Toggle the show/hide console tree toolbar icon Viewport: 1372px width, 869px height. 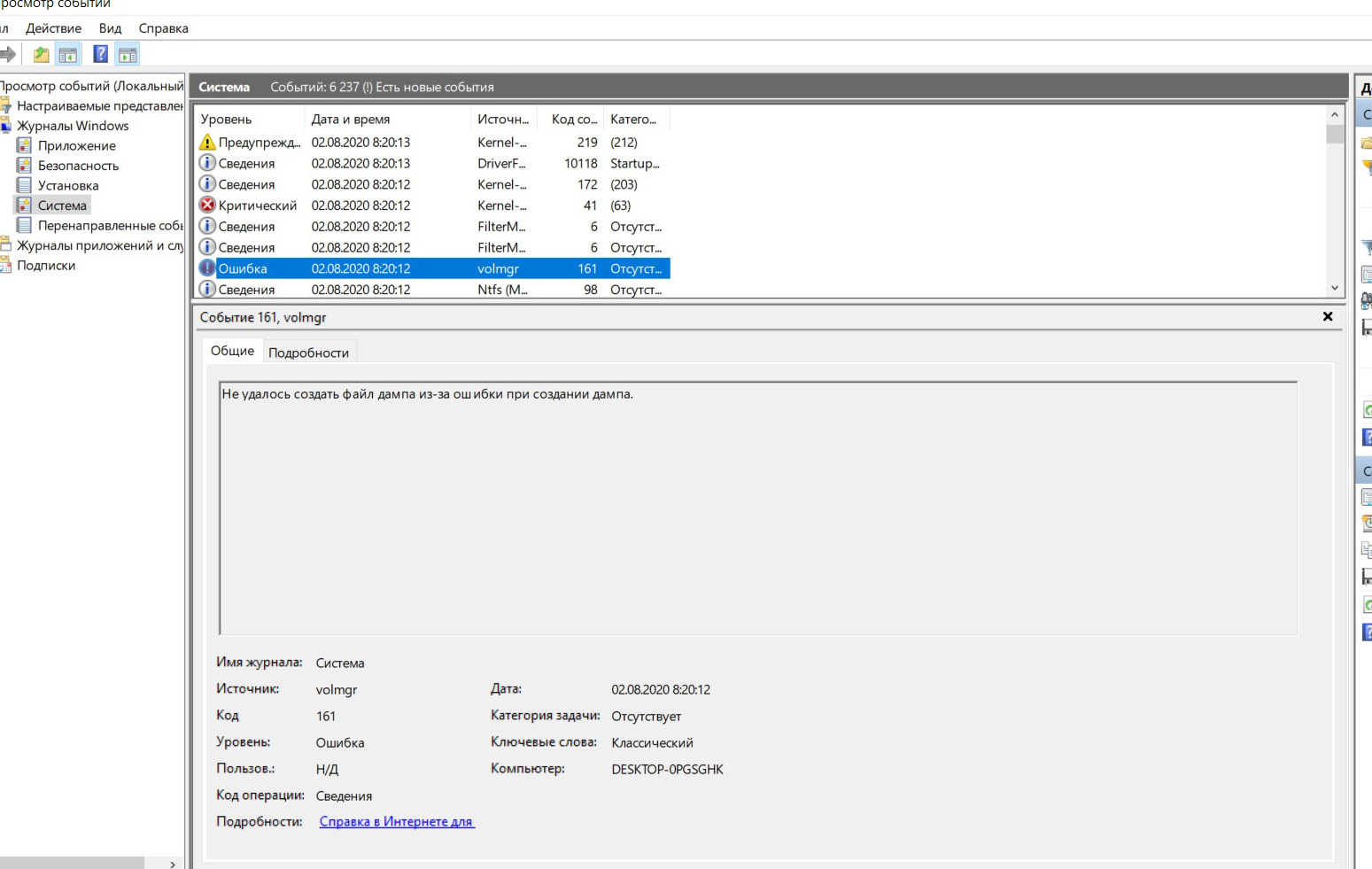coord(68,55)
